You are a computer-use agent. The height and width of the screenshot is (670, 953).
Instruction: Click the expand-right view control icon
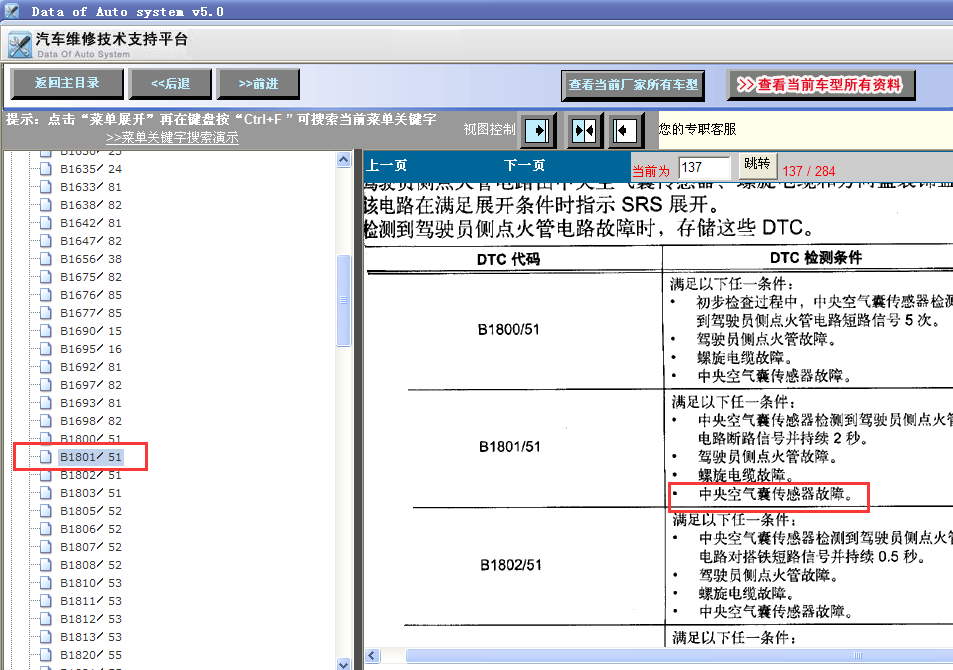click(x=537, y=131)
